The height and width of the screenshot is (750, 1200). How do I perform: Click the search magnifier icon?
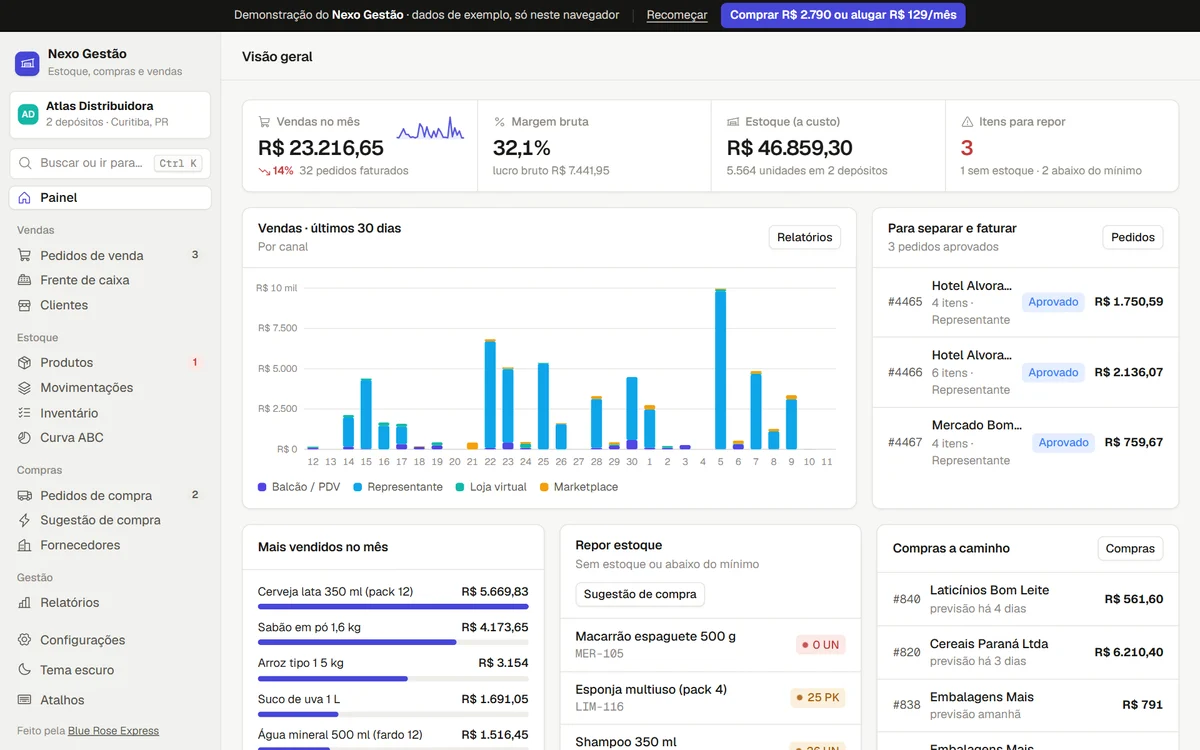[x=26, y=163]
